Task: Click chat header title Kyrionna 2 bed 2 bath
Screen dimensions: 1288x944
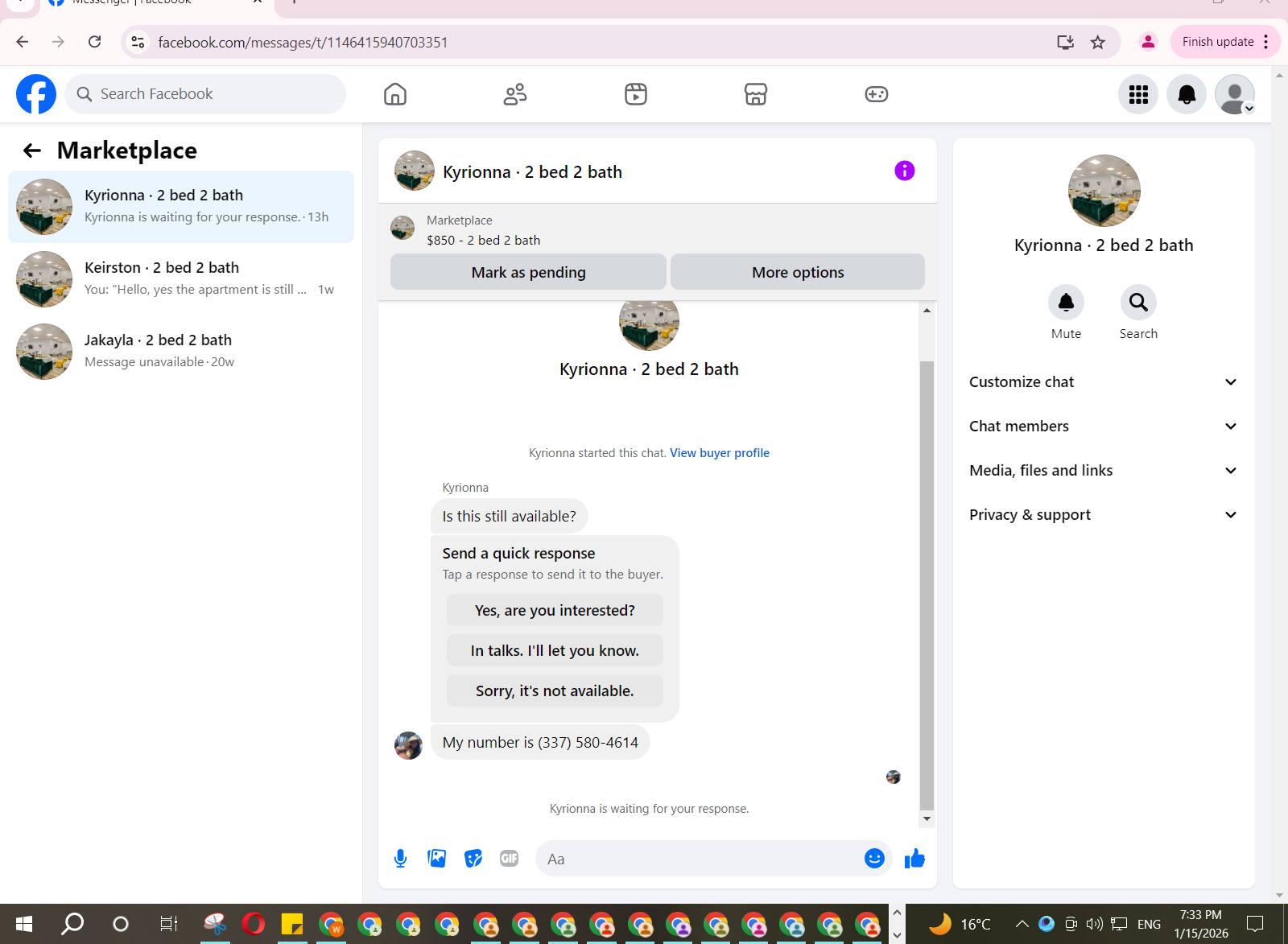Action: tap(532, 171)
